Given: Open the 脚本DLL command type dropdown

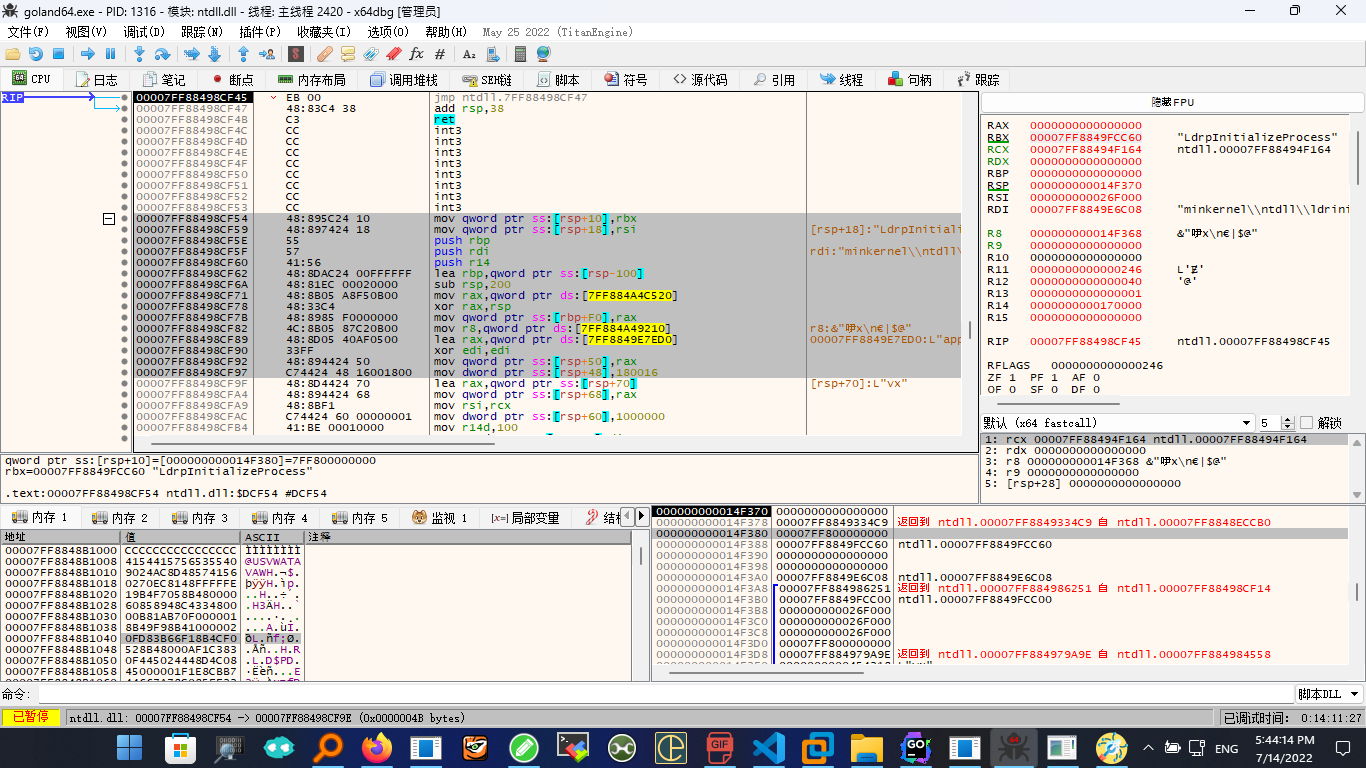Looking at the screenshot, I should point(1329,694).
